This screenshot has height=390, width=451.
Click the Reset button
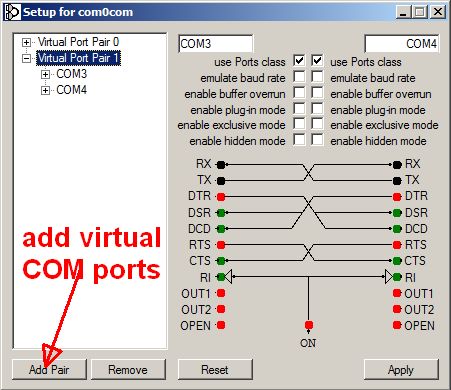[x=215, y=369]
